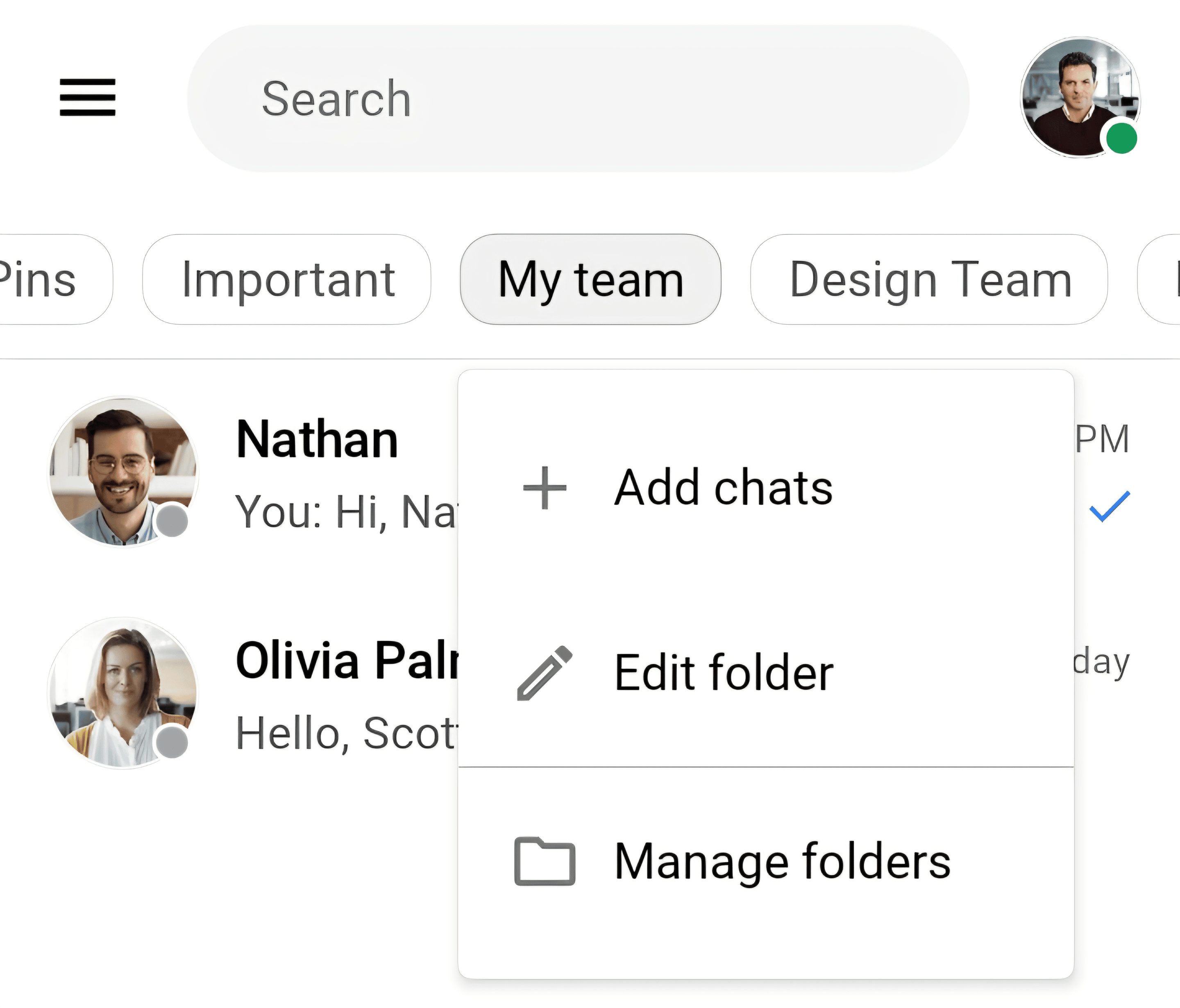This screenshot has width=1180, height=1008.
Task: Open the Design Team folder tab
Action: click(x=929, y=279)
